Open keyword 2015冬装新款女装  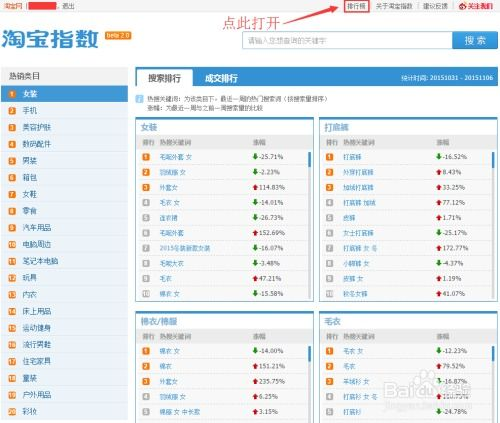click(185, 248)
